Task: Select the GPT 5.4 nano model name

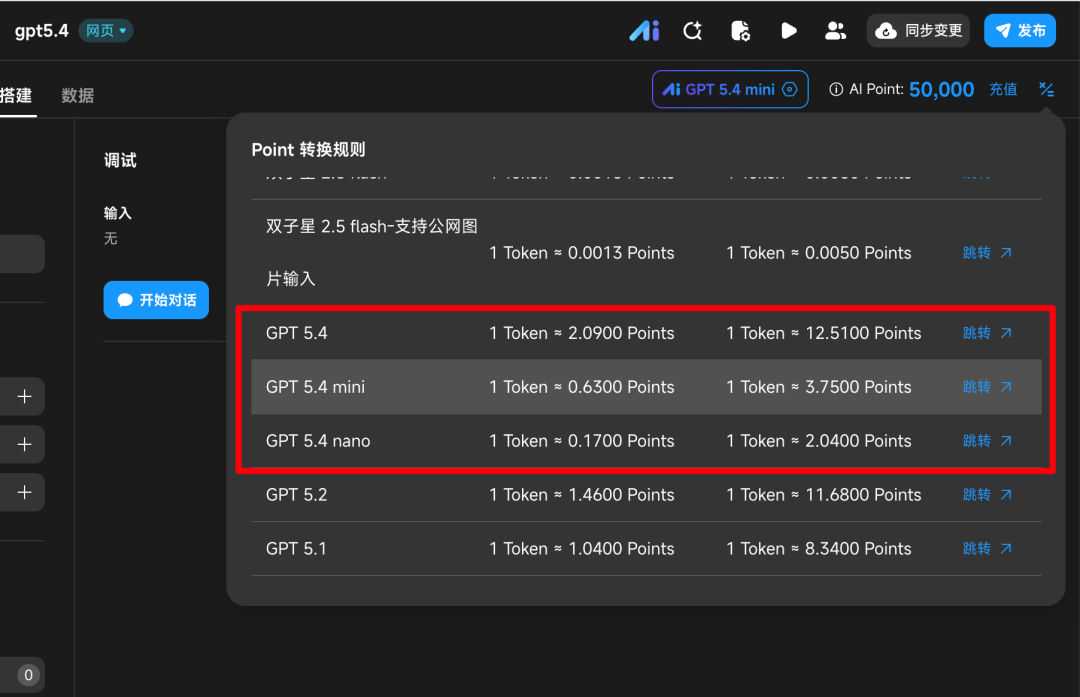Action: coord(318,441)
